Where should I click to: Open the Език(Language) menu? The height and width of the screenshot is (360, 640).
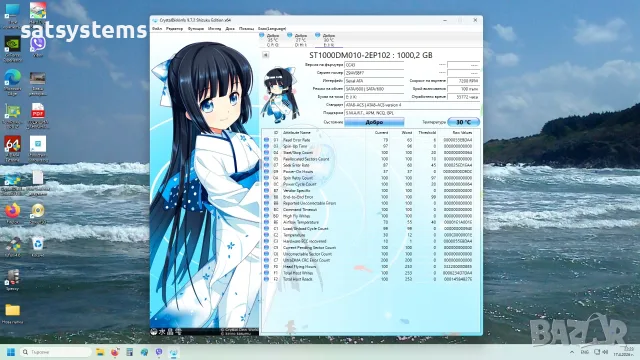click(x=272, y=29)
